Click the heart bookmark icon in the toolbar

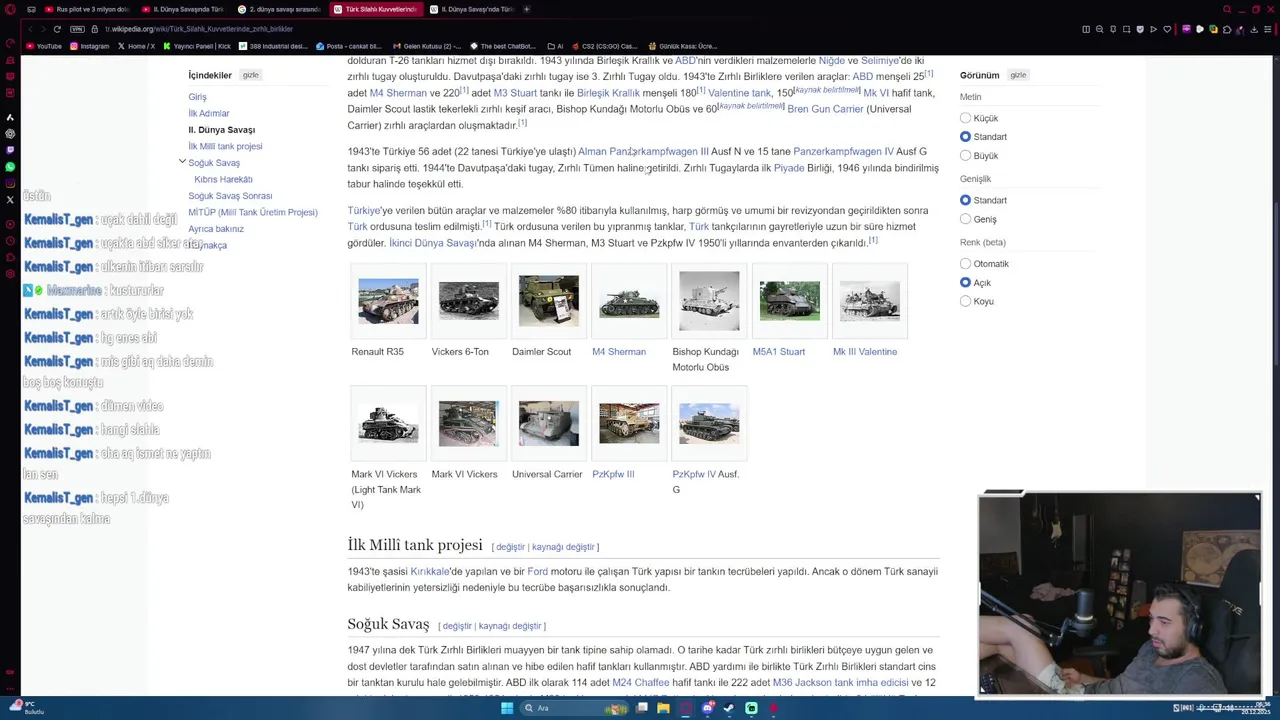(1167, 29)
